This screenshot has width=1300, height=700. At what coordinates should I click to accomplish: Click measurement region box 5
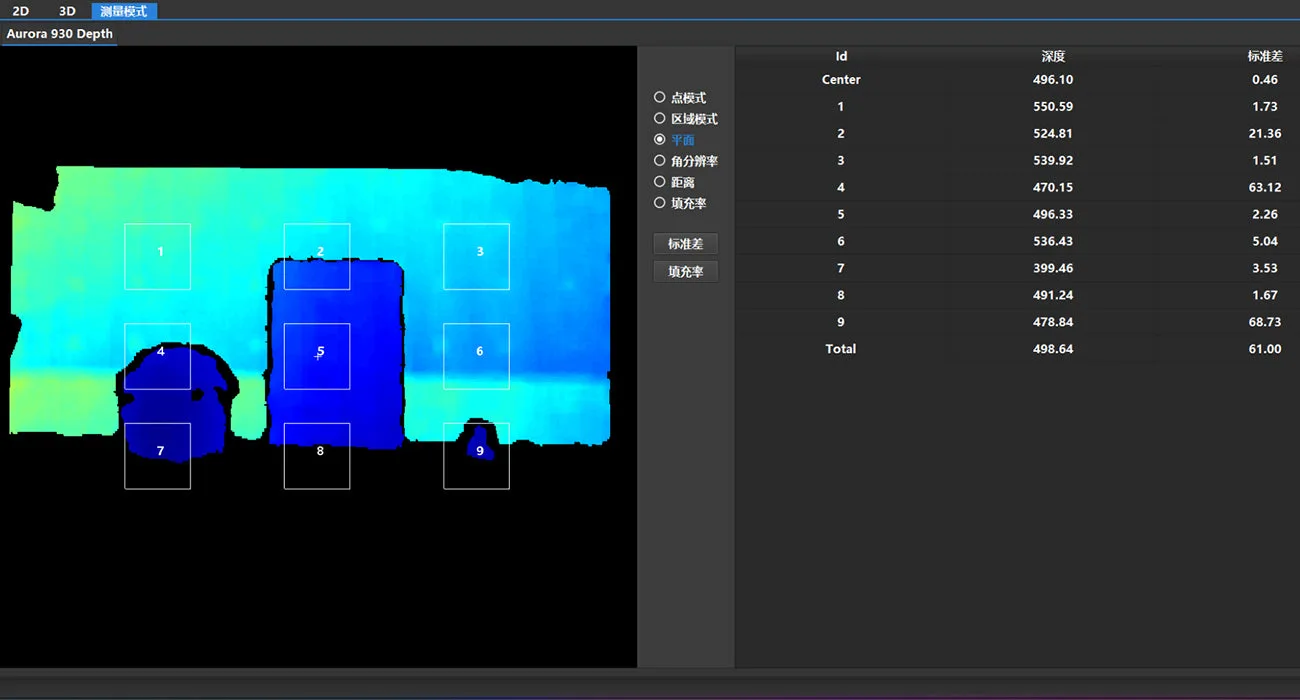[x=317, y=356]
